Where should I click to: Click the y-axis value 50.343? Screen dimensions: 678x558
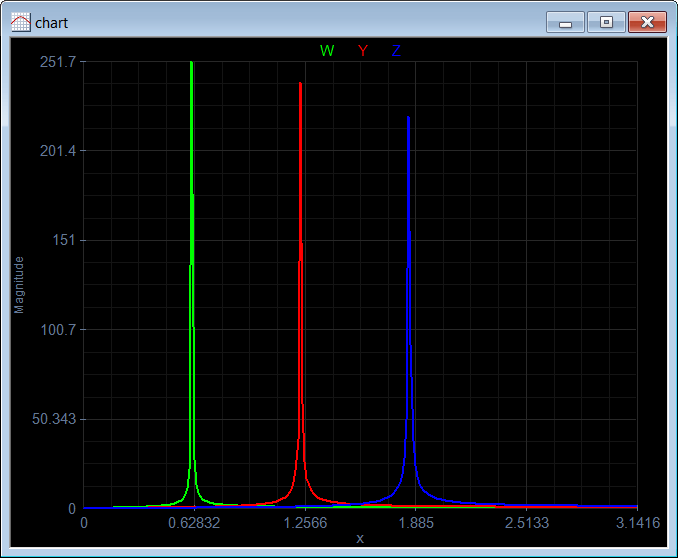[x=54, y=419]
